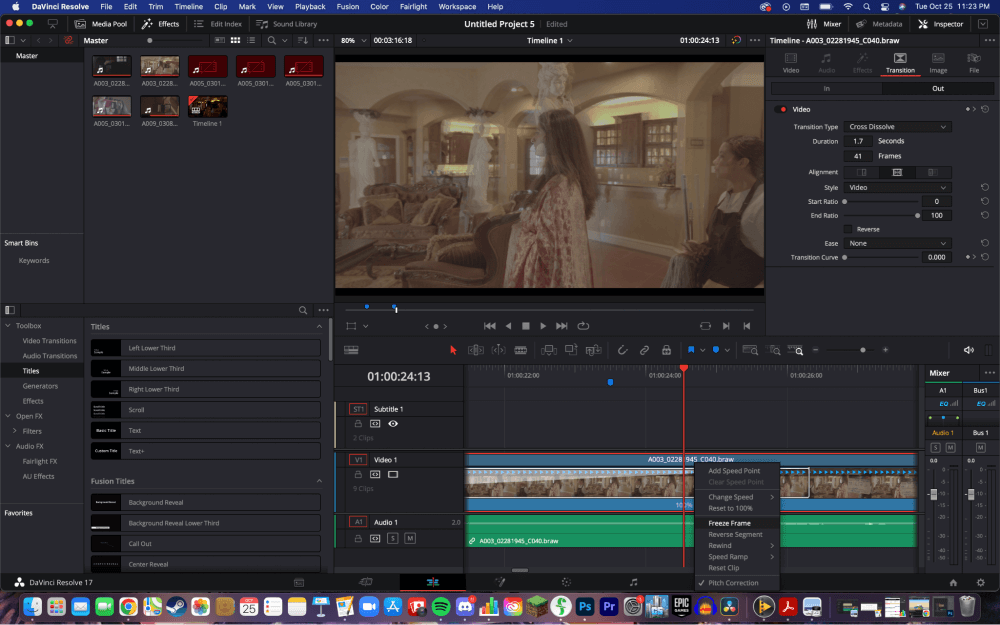This screenshot has width=1000, height=625.
Task: Click the Insert Clip icon
Action: 548,350
